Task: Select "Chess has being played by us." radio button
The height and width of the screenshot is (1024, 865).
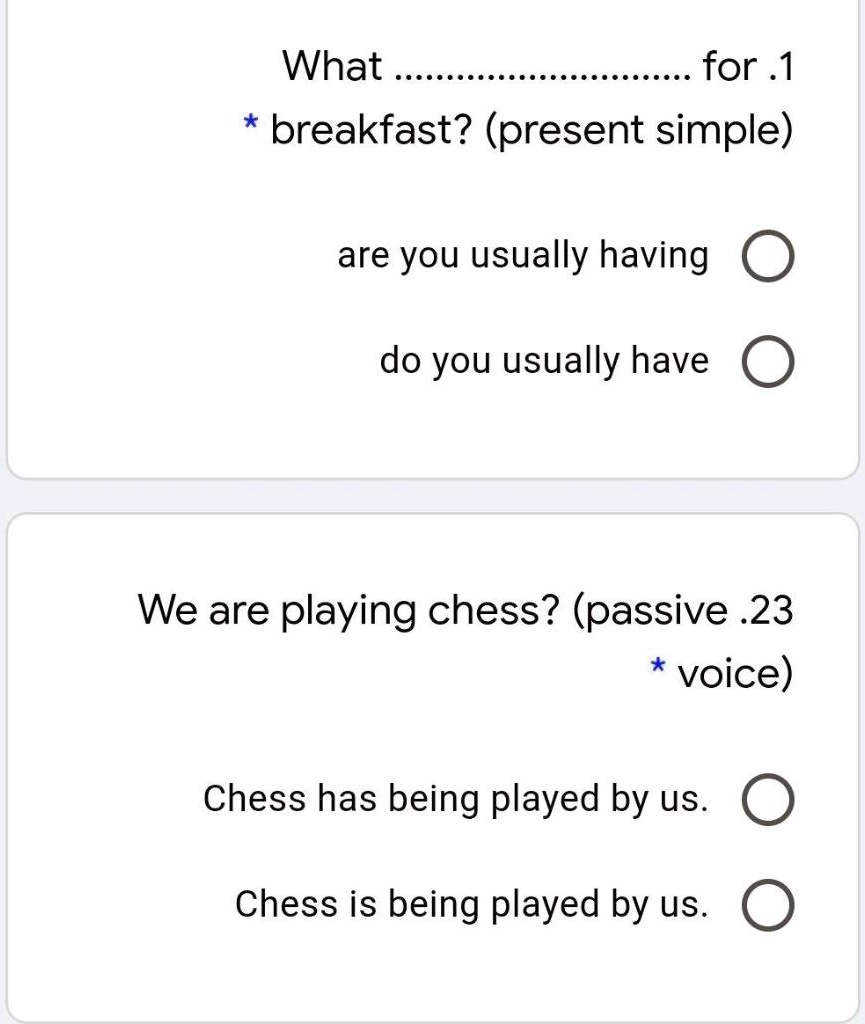Action: pos(768,799)
